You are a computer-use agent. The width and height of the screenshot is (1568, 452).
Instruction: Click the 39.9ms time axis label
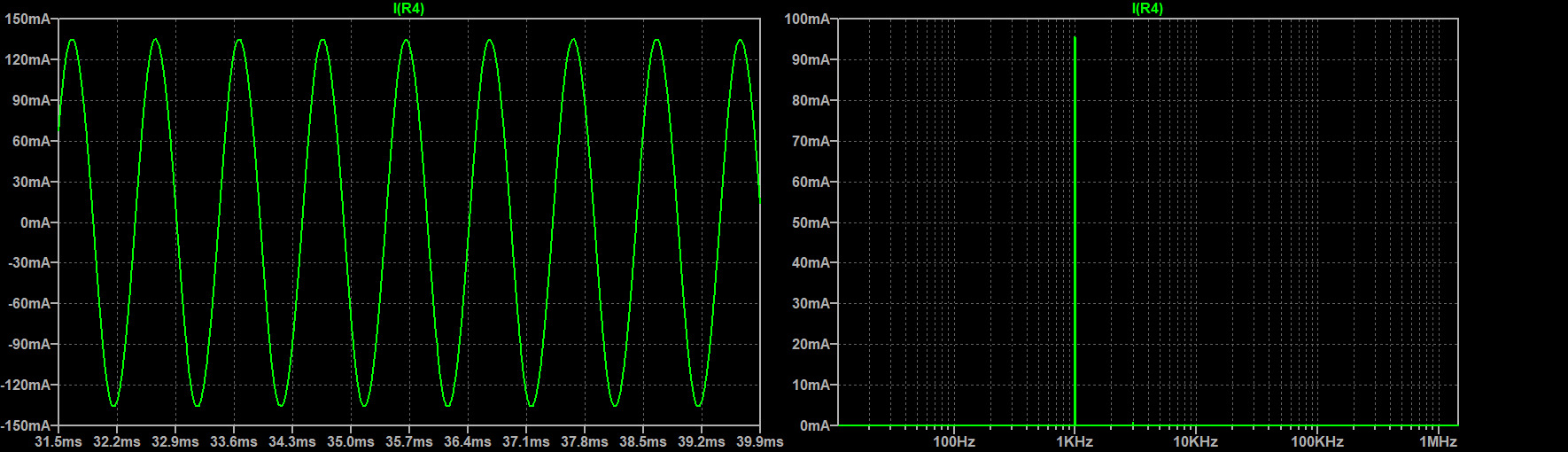[x=760, y=441]
